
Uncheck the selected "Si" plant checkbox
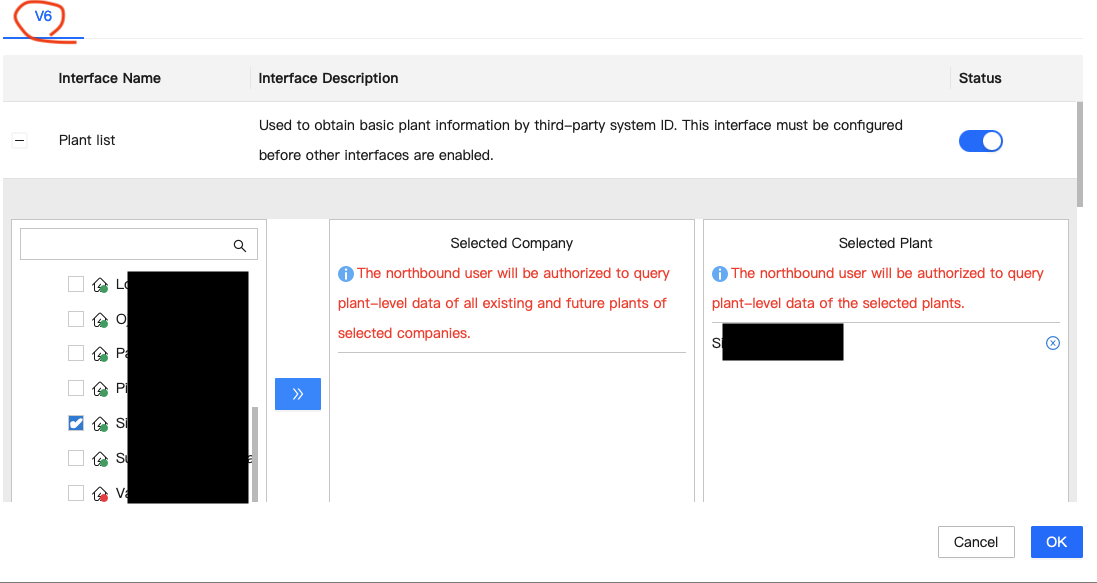76,423
